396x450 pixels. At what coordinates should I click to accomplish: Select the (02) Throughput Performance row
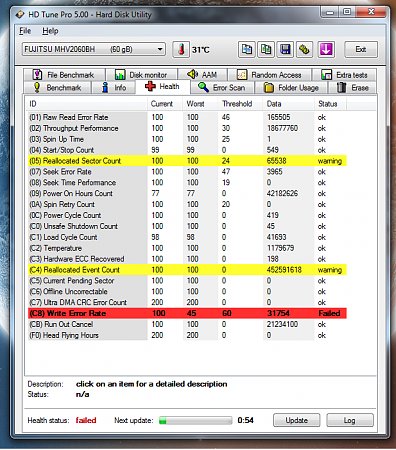pyautogui.click(x=187, y=128)
